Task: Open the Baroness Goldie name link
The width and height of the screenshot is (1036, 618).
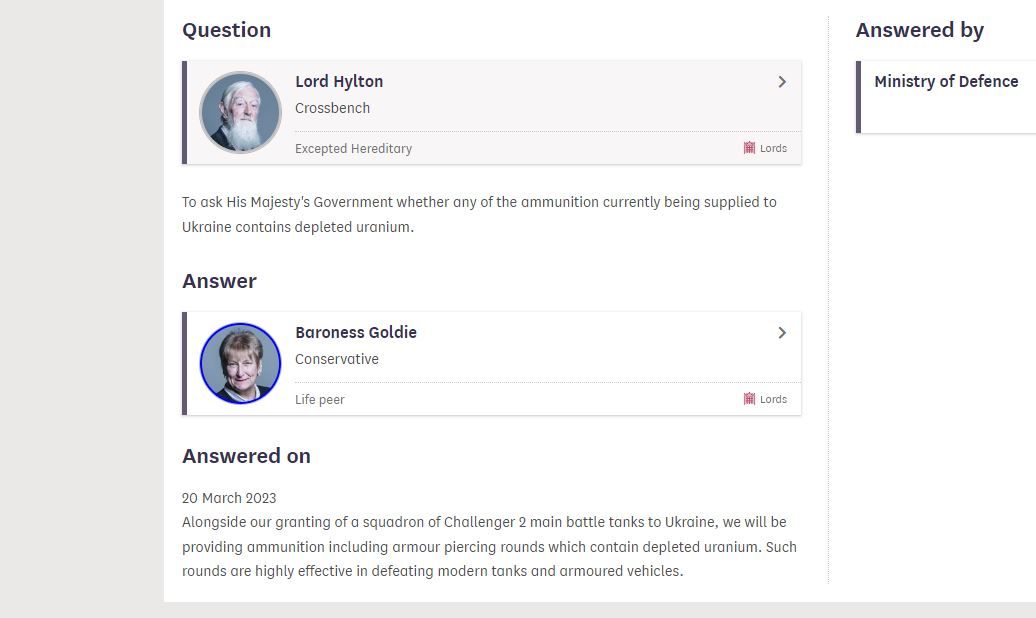Action: [355, 332]
